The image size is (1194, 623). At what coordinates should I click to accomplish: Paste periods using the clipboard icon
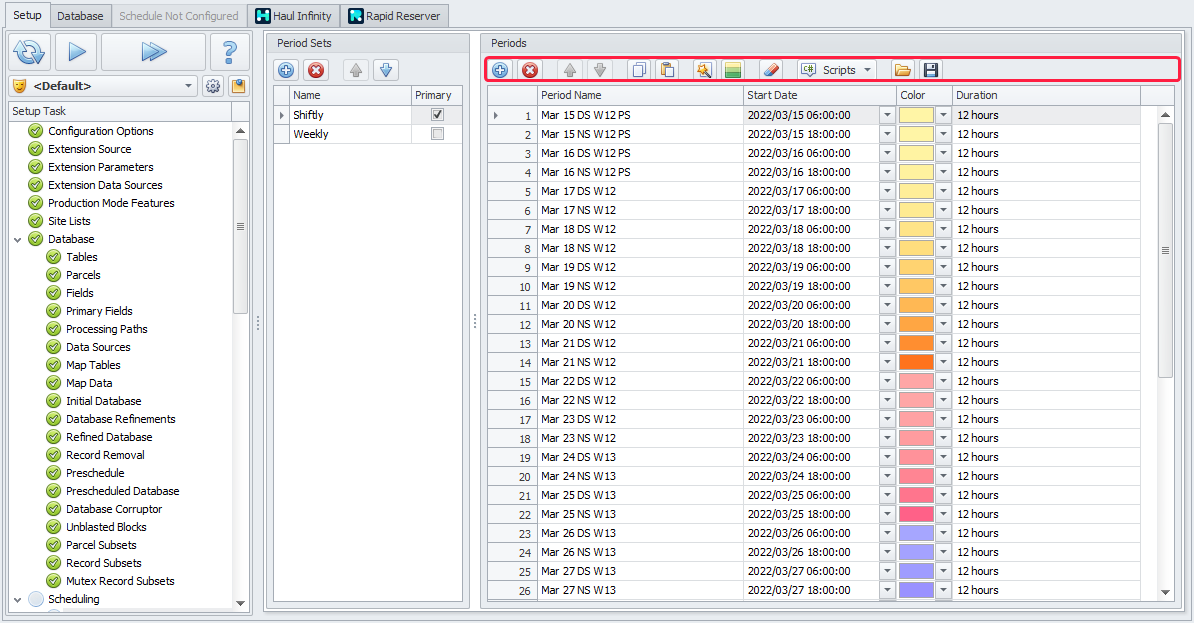tap(668, 70)
